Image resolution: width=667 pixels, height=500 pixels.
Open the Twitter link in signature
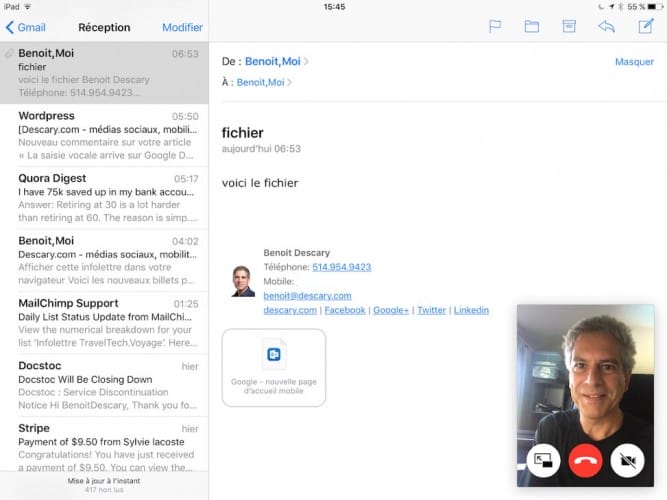coord(431,310)
